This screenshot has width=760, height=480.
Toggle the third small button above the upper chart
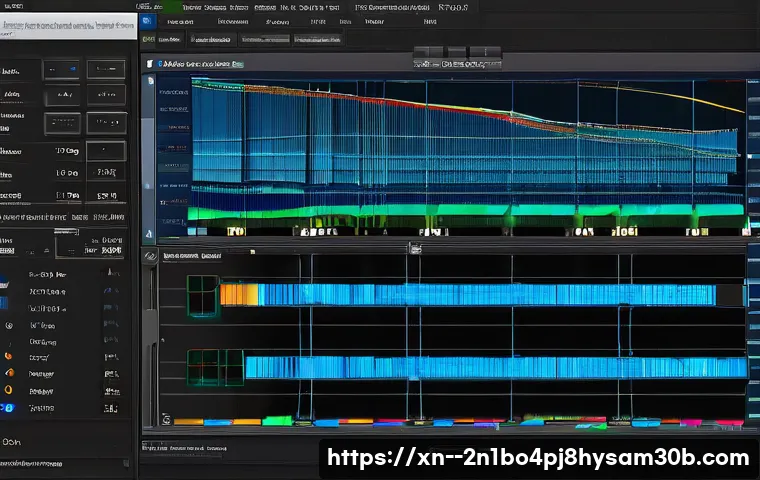coord(485,54)
